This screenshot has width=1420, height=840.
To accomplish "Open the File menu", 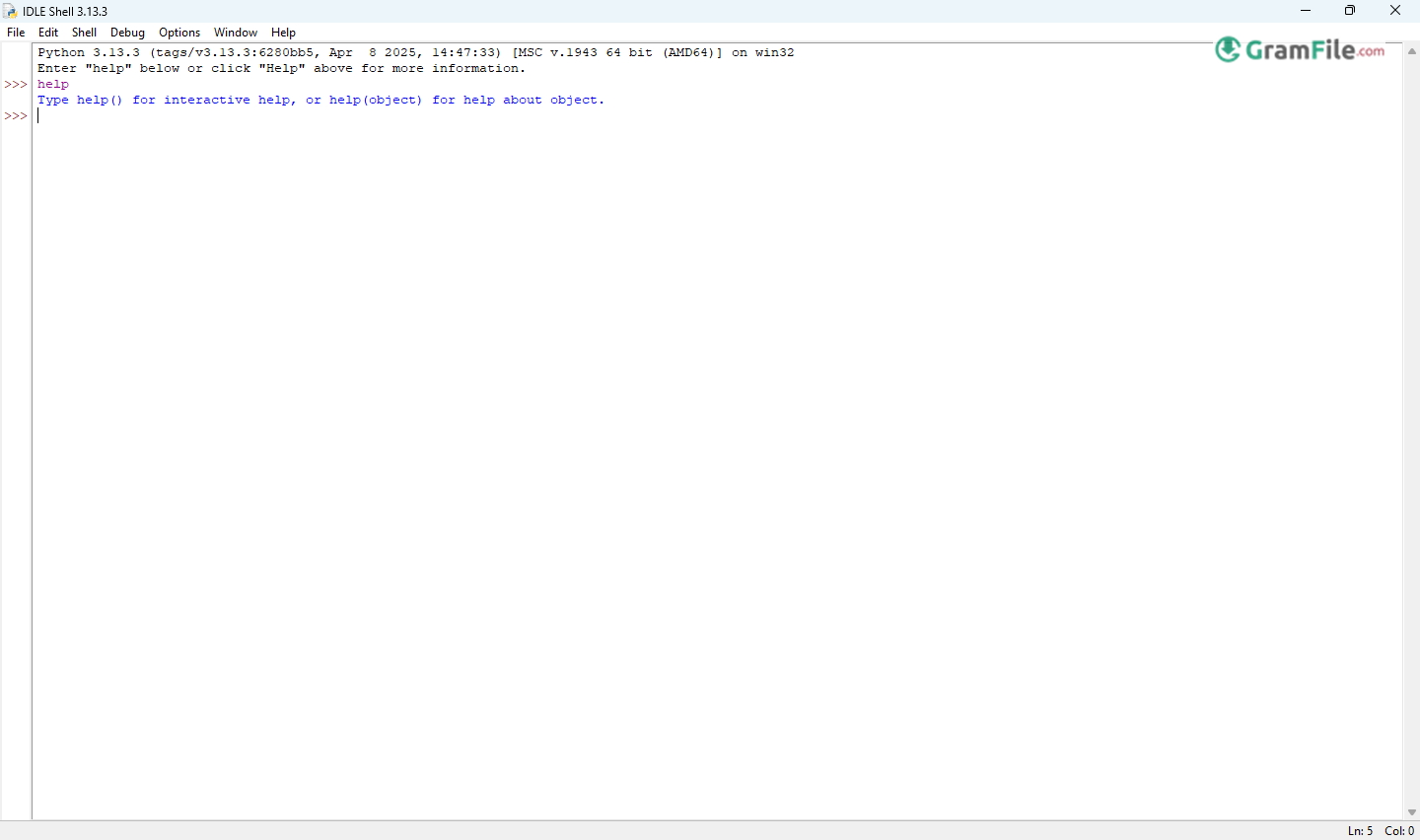I will (16, 33).
